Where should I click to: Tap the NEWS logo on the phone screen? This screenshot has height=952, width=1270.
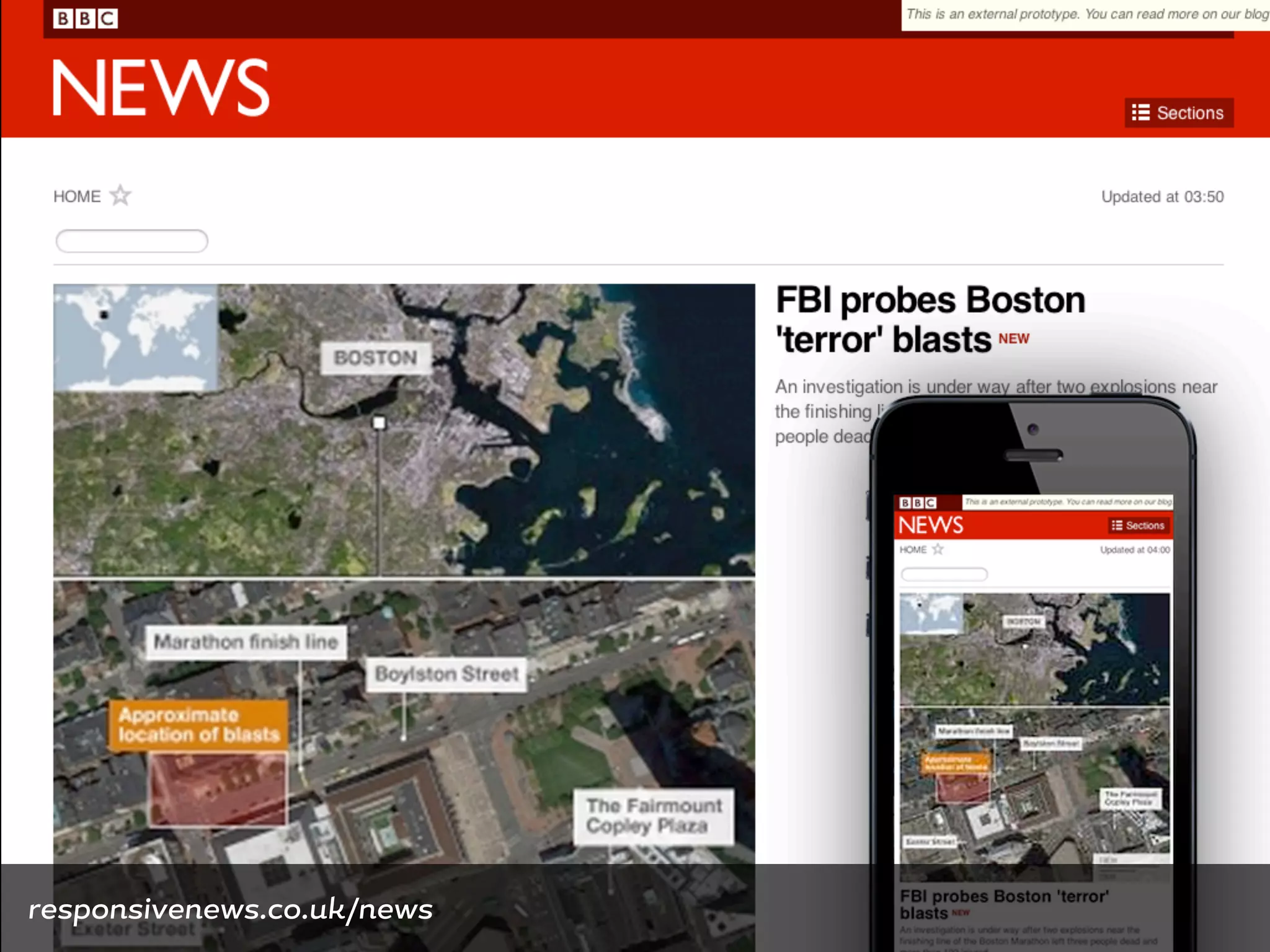pyautogui.click(x=931, y=525)
